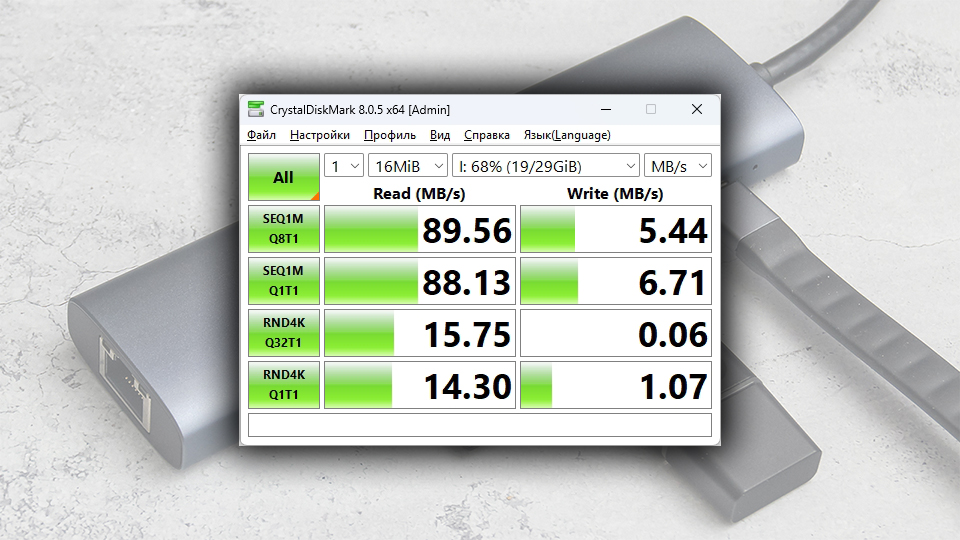
Task: Click the 0.06 write result
Action: click(616, 333)
